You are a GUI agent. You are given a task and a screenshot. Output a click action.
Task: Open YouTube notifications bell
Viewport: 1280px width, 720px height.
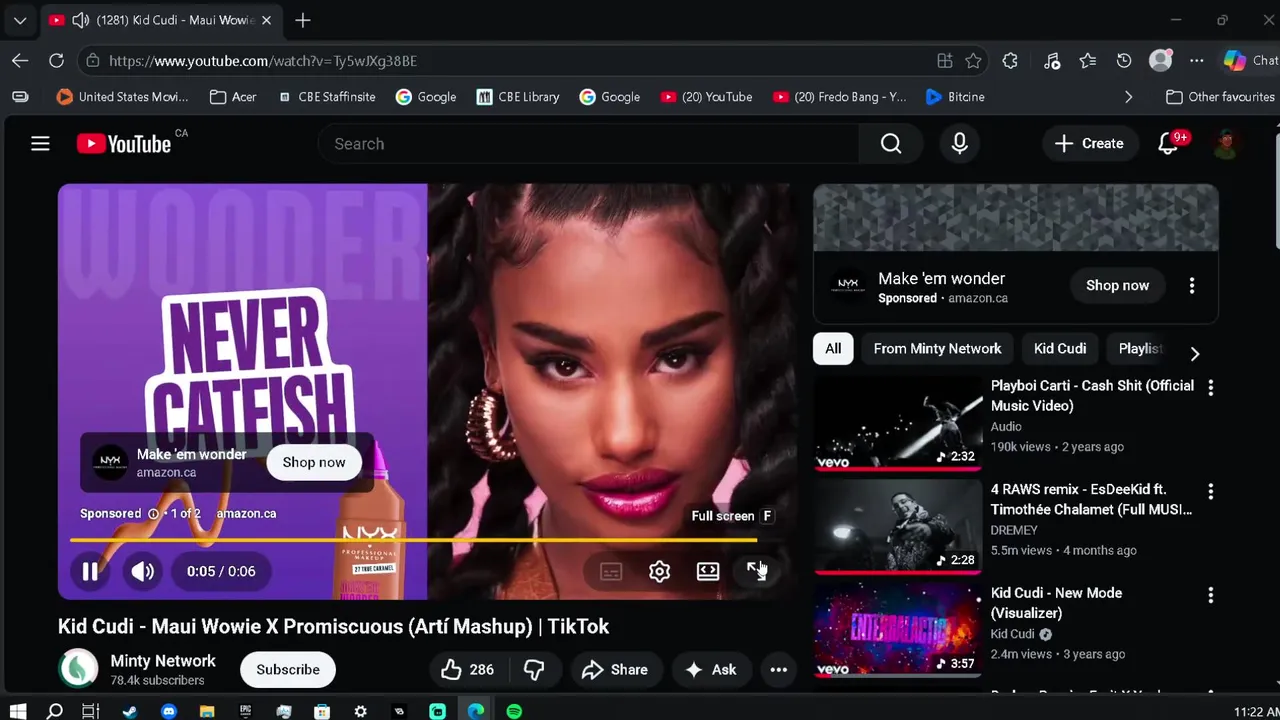[1168, 144]
